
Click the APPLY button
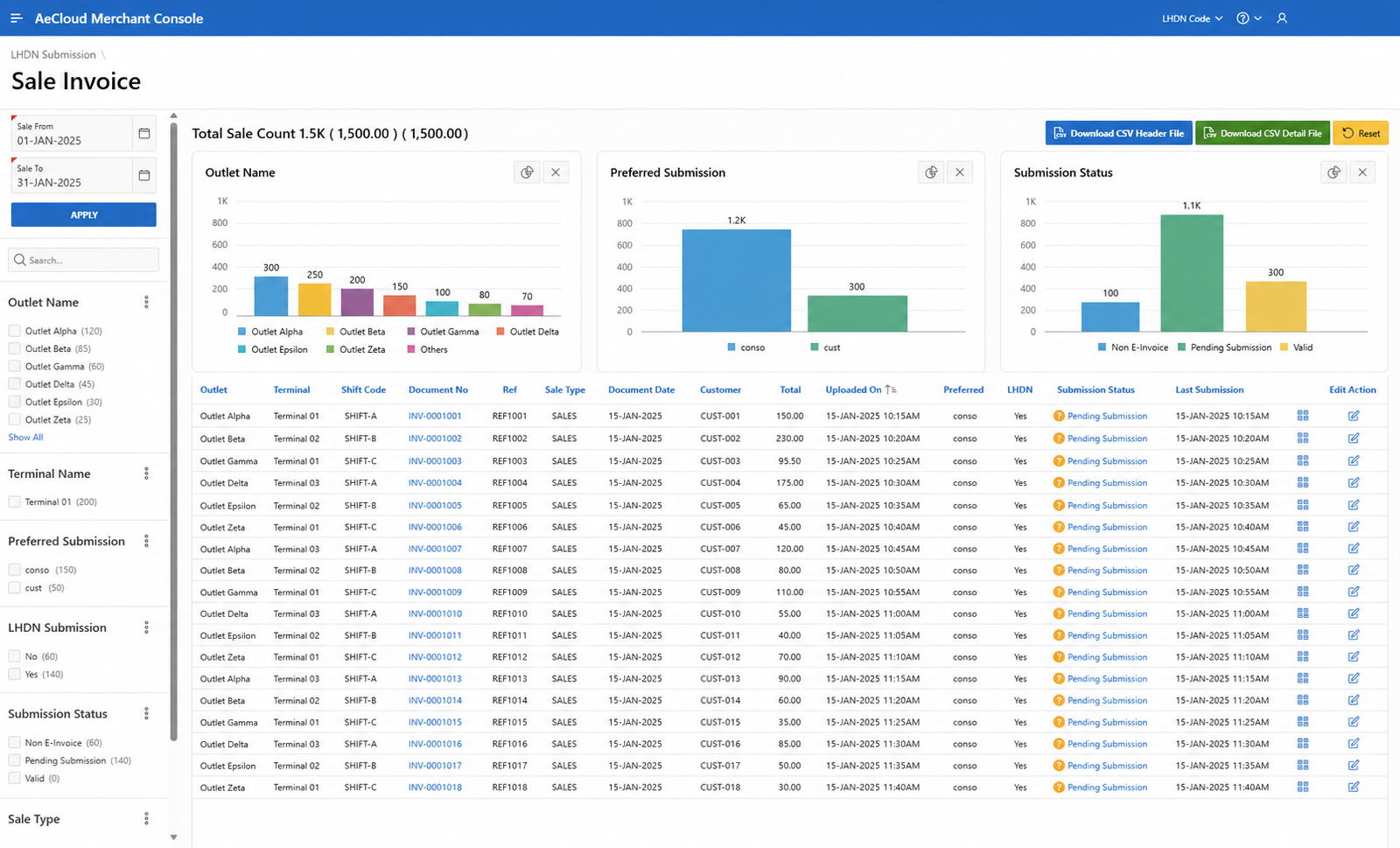84,214
